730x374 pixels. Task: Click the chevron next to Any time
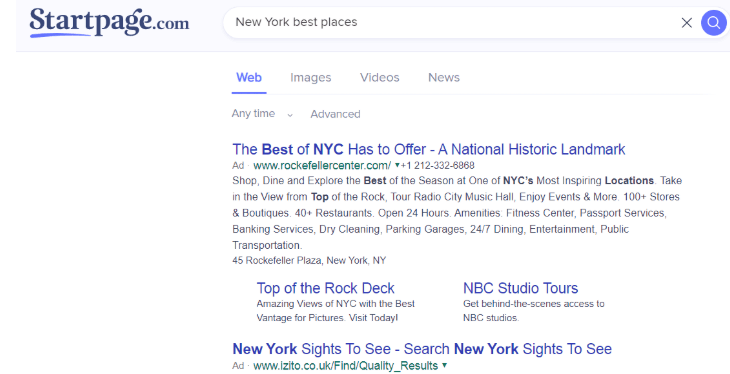coord(290,115)
